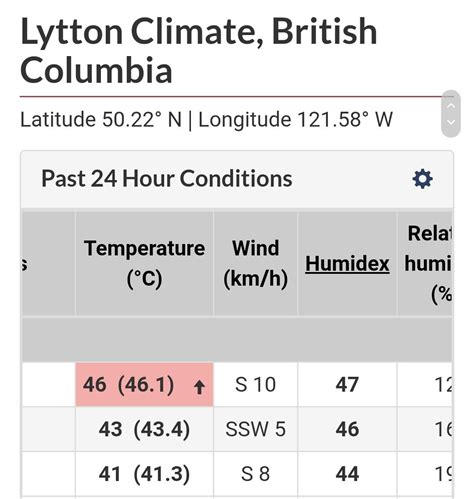The height and width of the screenshot is (499, 474).
Task: Click the Humidex value 46
Action: [347, 429]
